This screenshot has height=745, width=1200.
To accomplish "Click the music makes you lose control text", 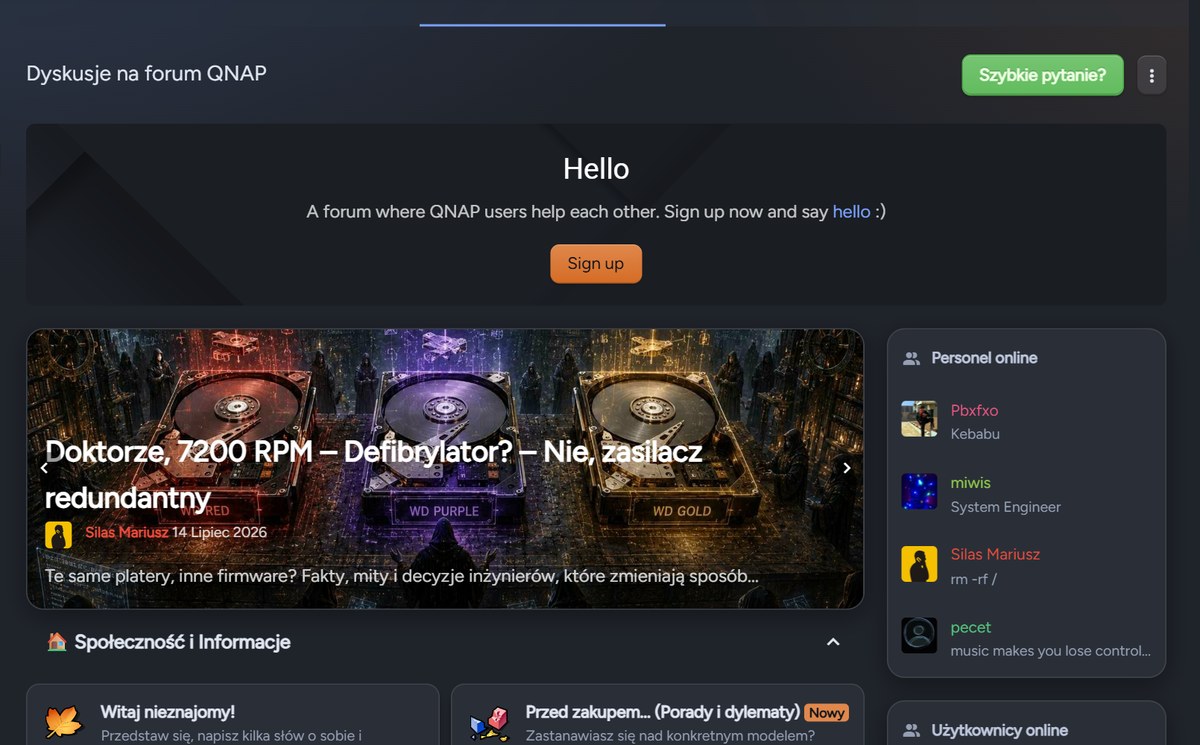I will coord(1051,651).
